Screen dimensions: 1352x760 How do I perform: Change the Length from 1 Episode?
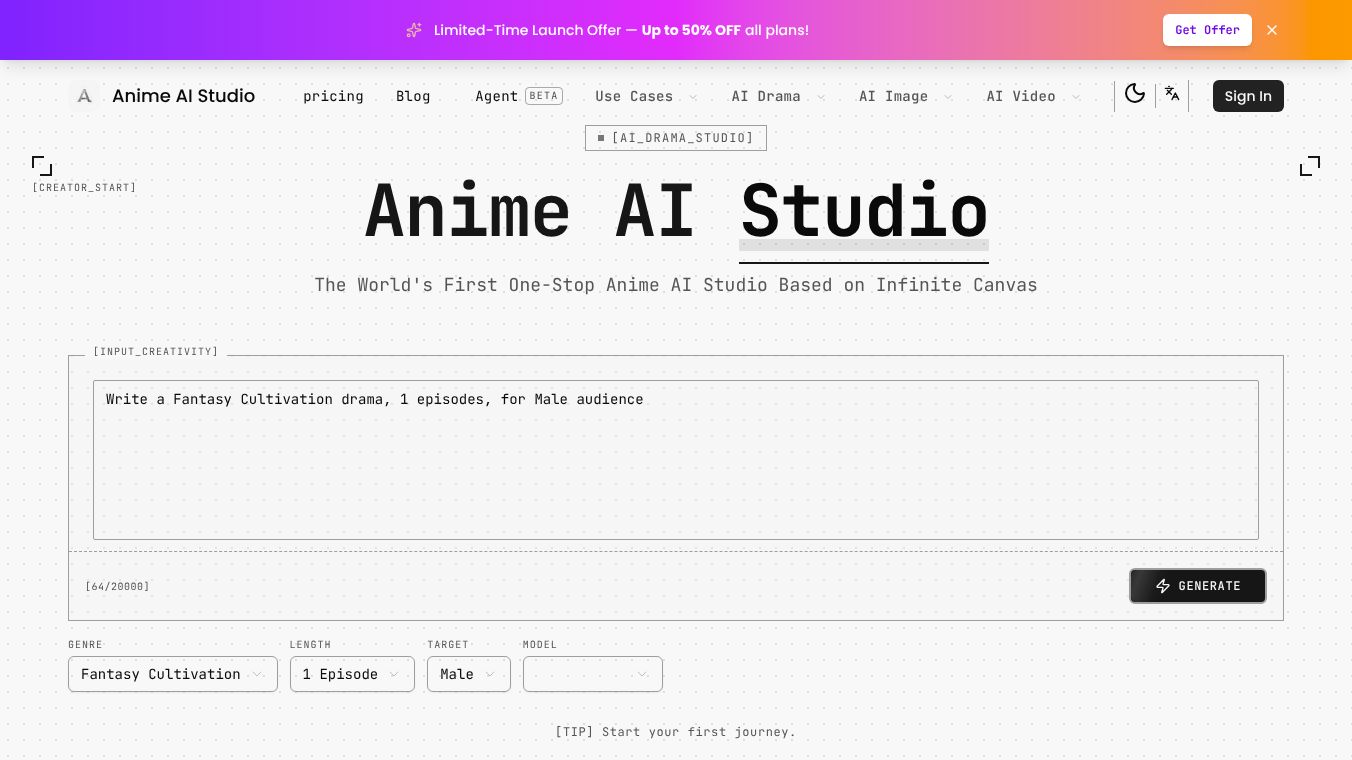(352, 674)
